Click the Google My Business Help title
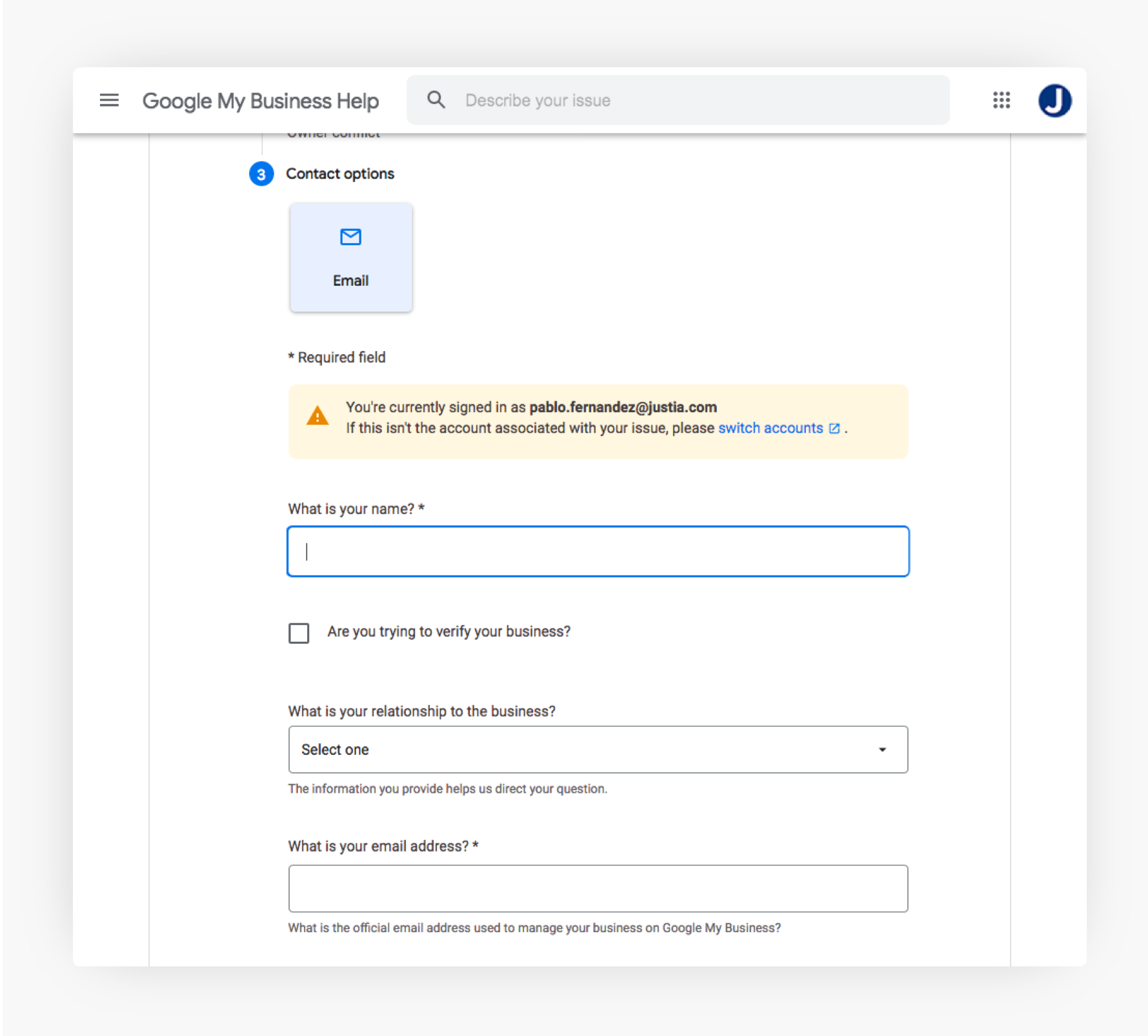Viewport: 1148px width, 1036px height. coord(261,101)
